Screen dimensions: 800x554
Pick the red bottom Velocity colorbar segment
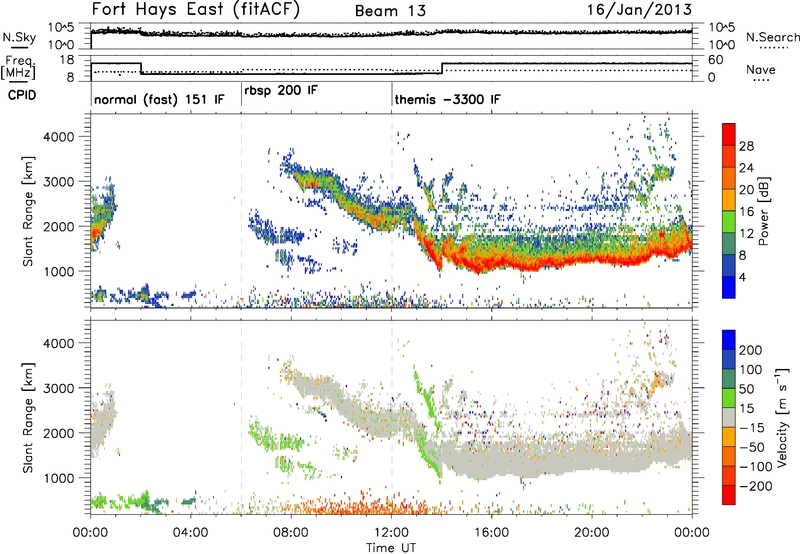click(x=729, y=495)
